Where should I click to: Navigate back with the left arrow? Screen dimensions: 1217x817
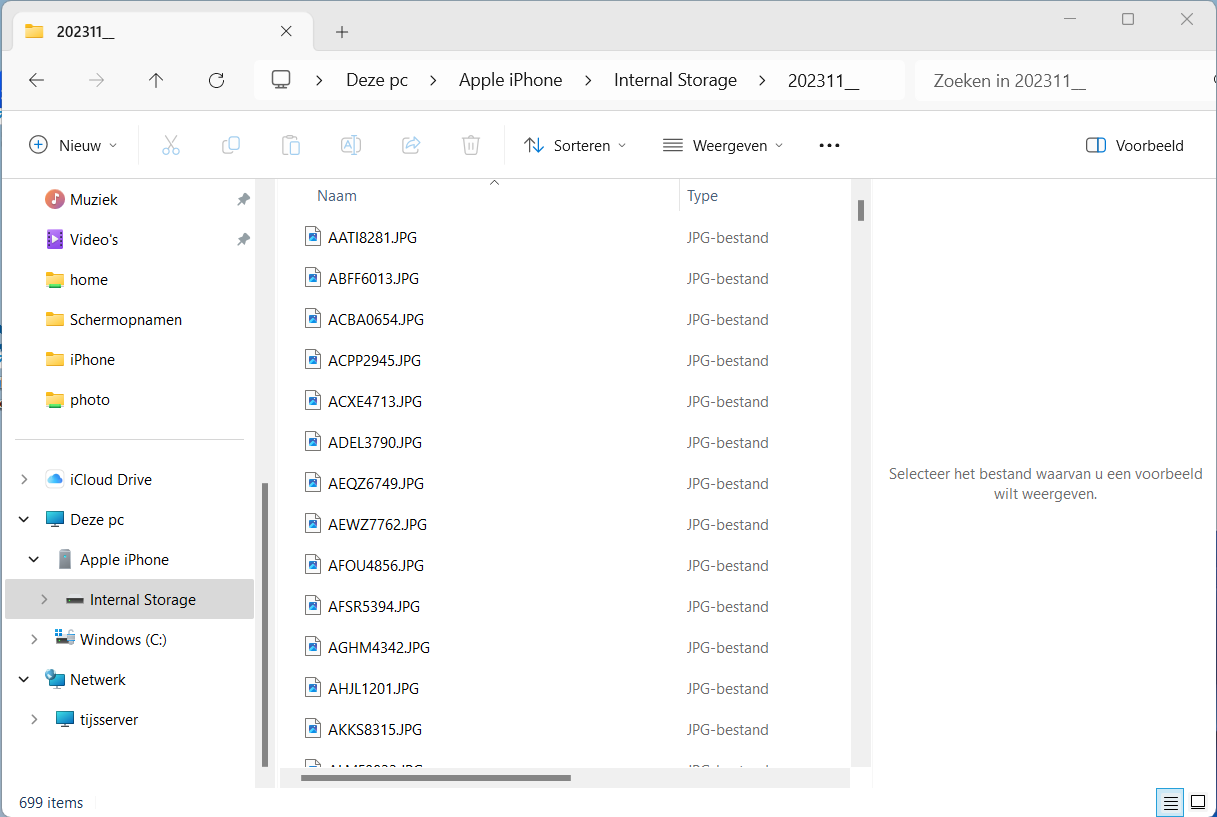(37, 80)
